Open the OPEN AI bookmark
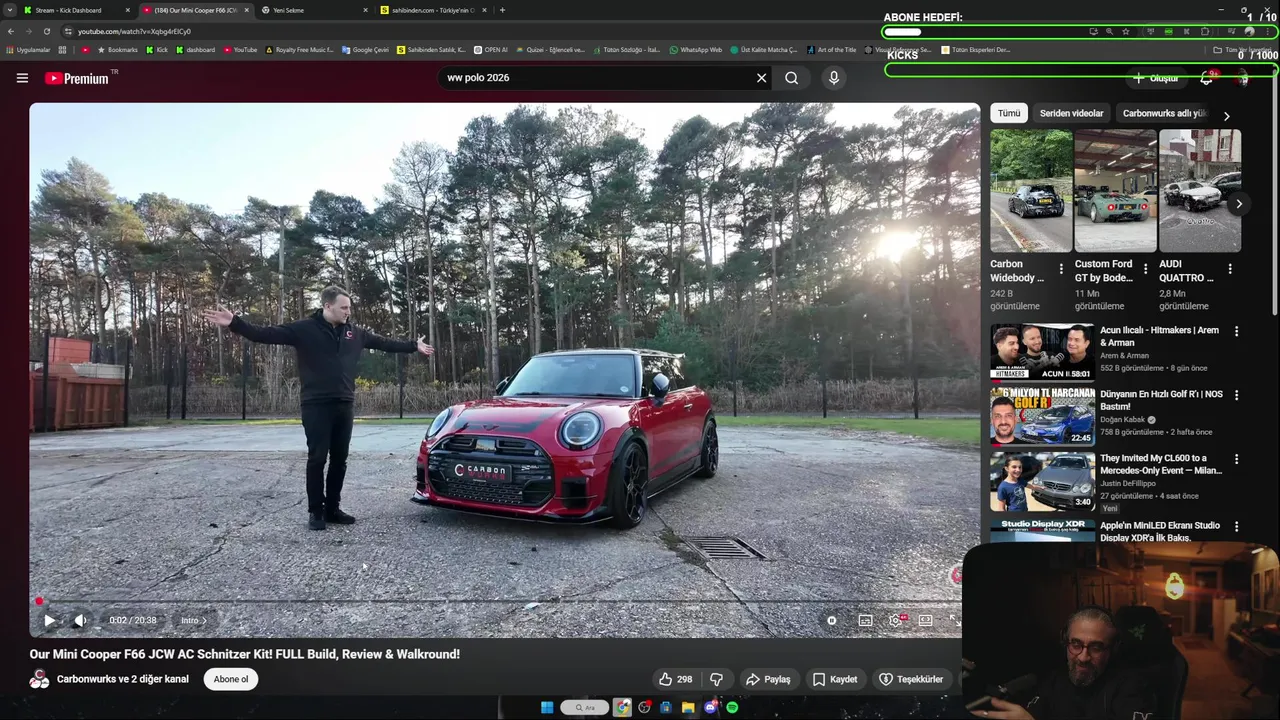 pyautogui.click(x=491, y=49)
